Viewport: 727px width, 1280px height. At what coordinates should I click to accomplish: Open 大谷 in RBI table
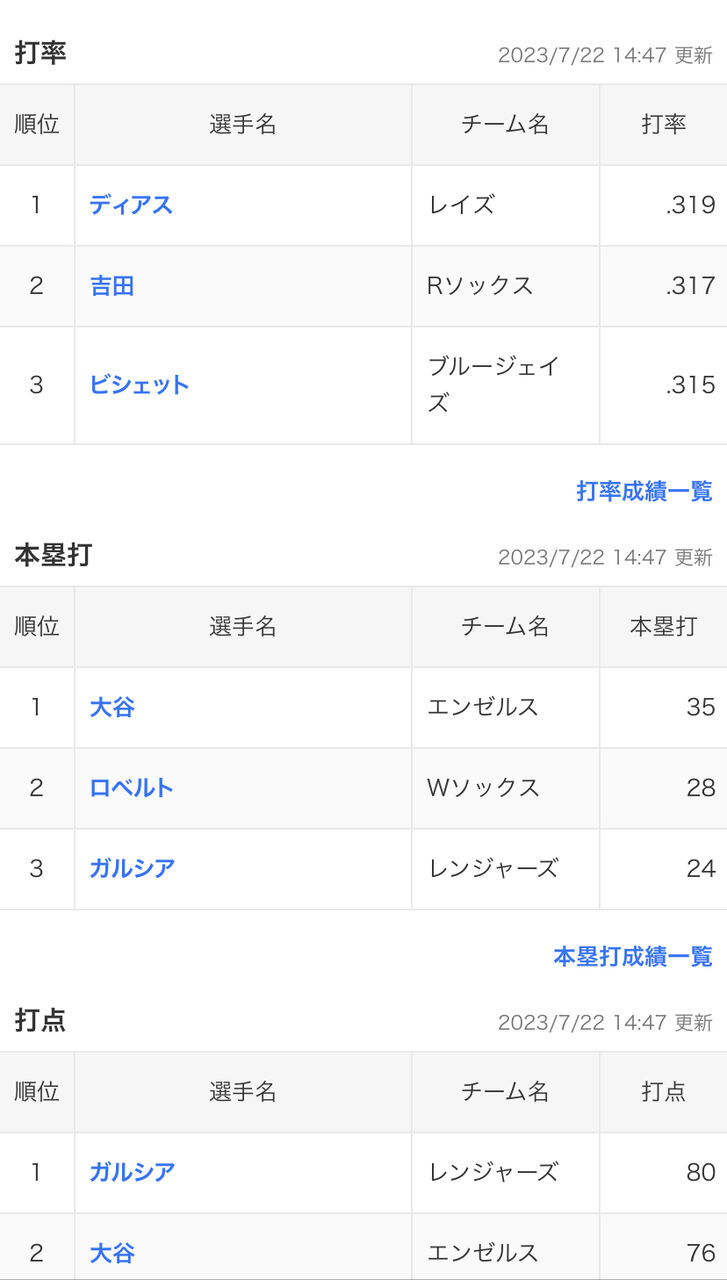pos(112,1252)
